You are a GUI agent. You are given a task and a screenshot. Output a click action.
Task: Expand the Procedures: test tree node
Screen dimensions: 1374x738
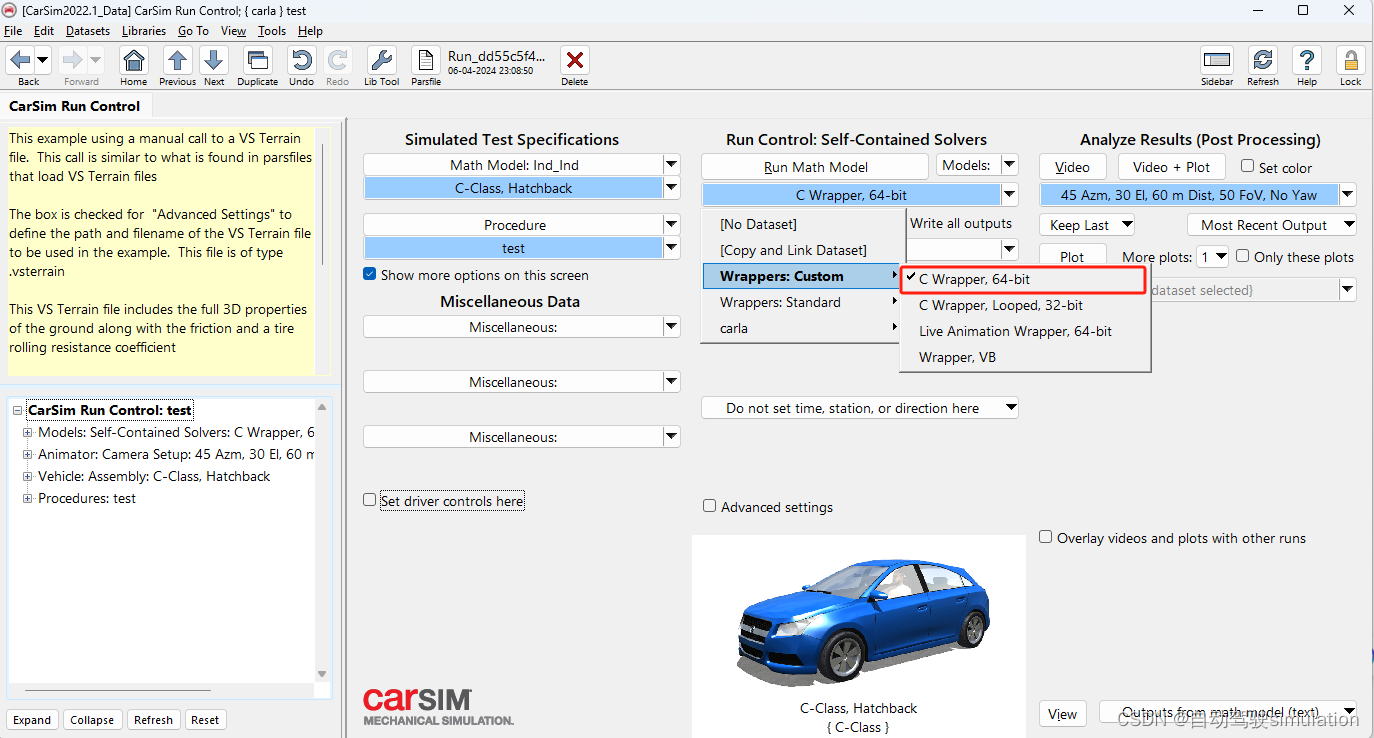coord(27,499)
